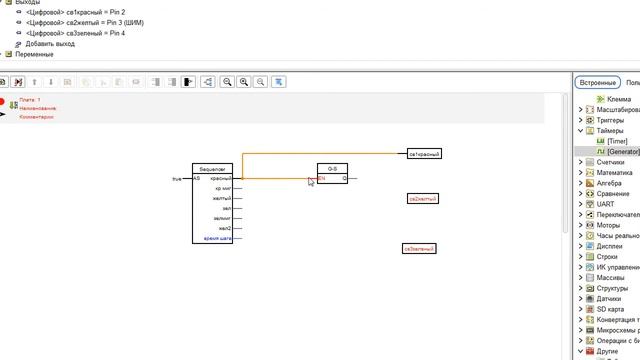Click the board icon in the Плата 1 header
This screenshot has height=360, width=640.
tap(14, 105)
